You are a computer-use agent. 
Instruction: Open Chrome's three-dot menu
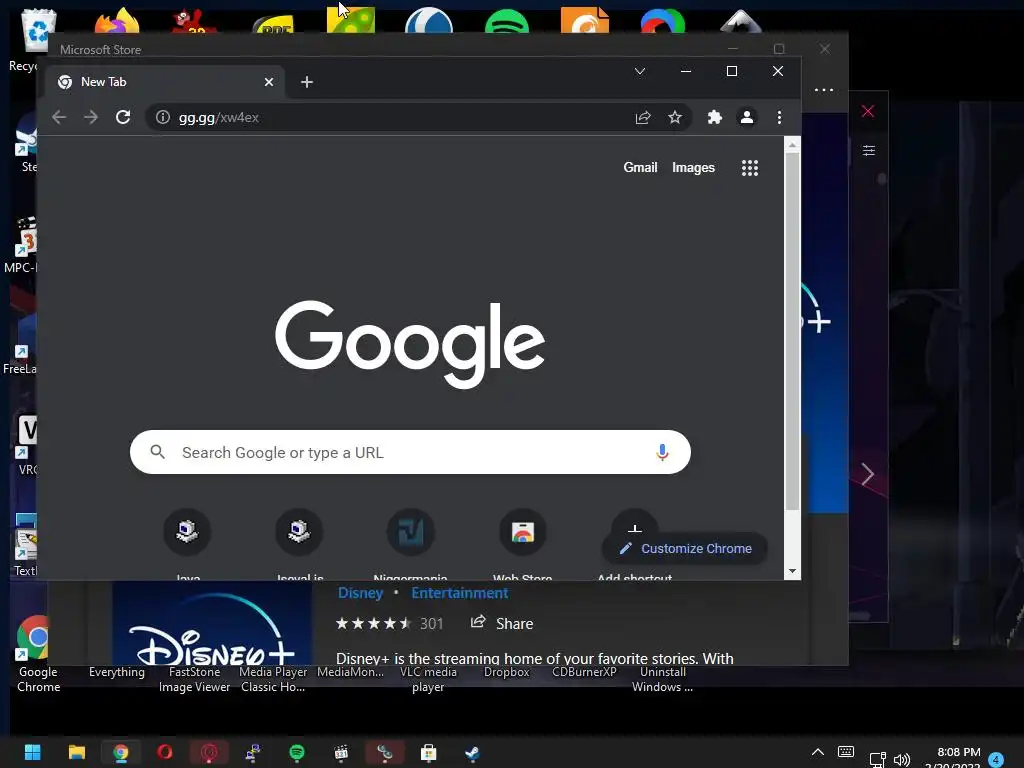[x=779, y=118]
